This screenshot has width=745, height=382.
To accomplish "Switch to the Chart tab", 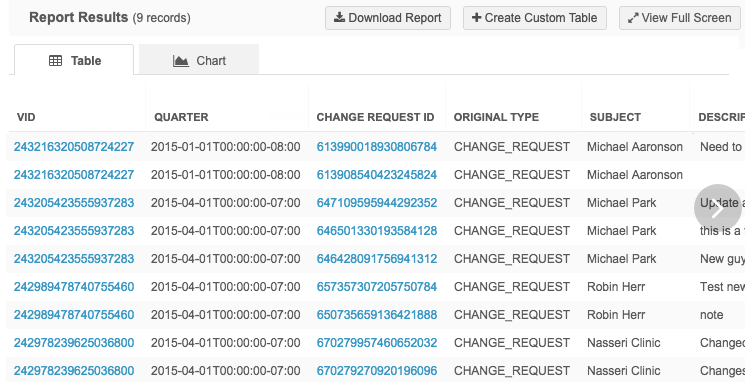I will (199, 59).
